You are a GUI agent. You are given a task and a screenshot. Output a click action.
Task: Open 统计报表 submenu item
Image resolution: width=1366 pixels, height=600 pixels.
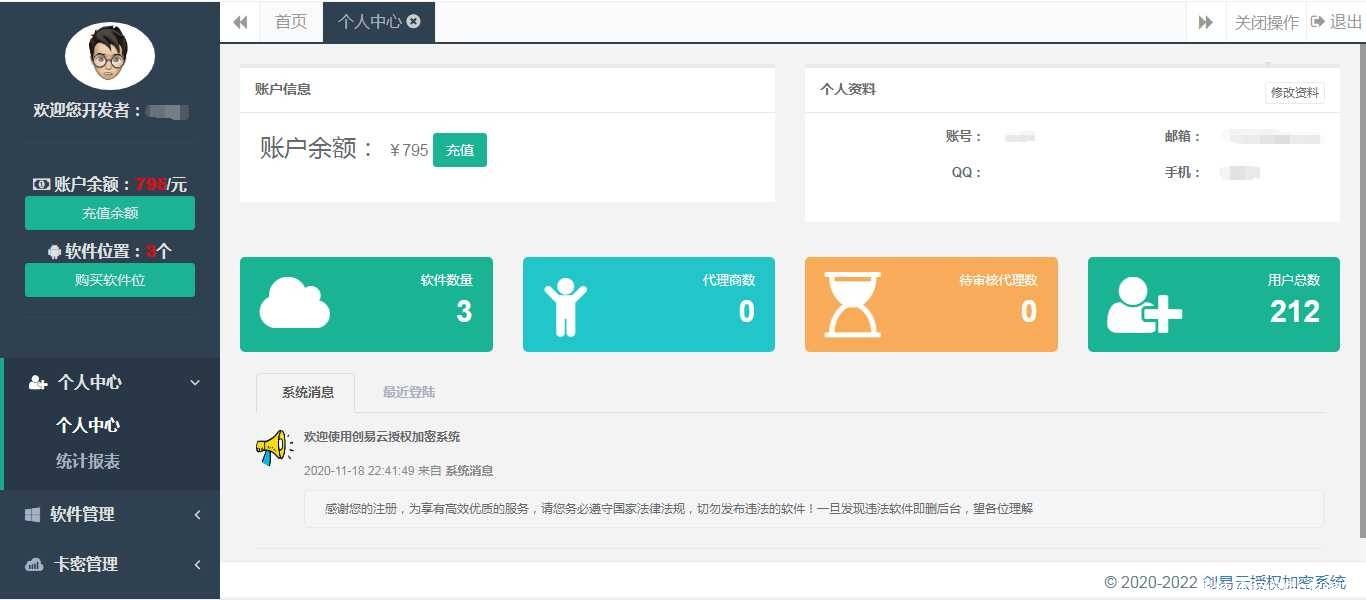pos(88,461)
